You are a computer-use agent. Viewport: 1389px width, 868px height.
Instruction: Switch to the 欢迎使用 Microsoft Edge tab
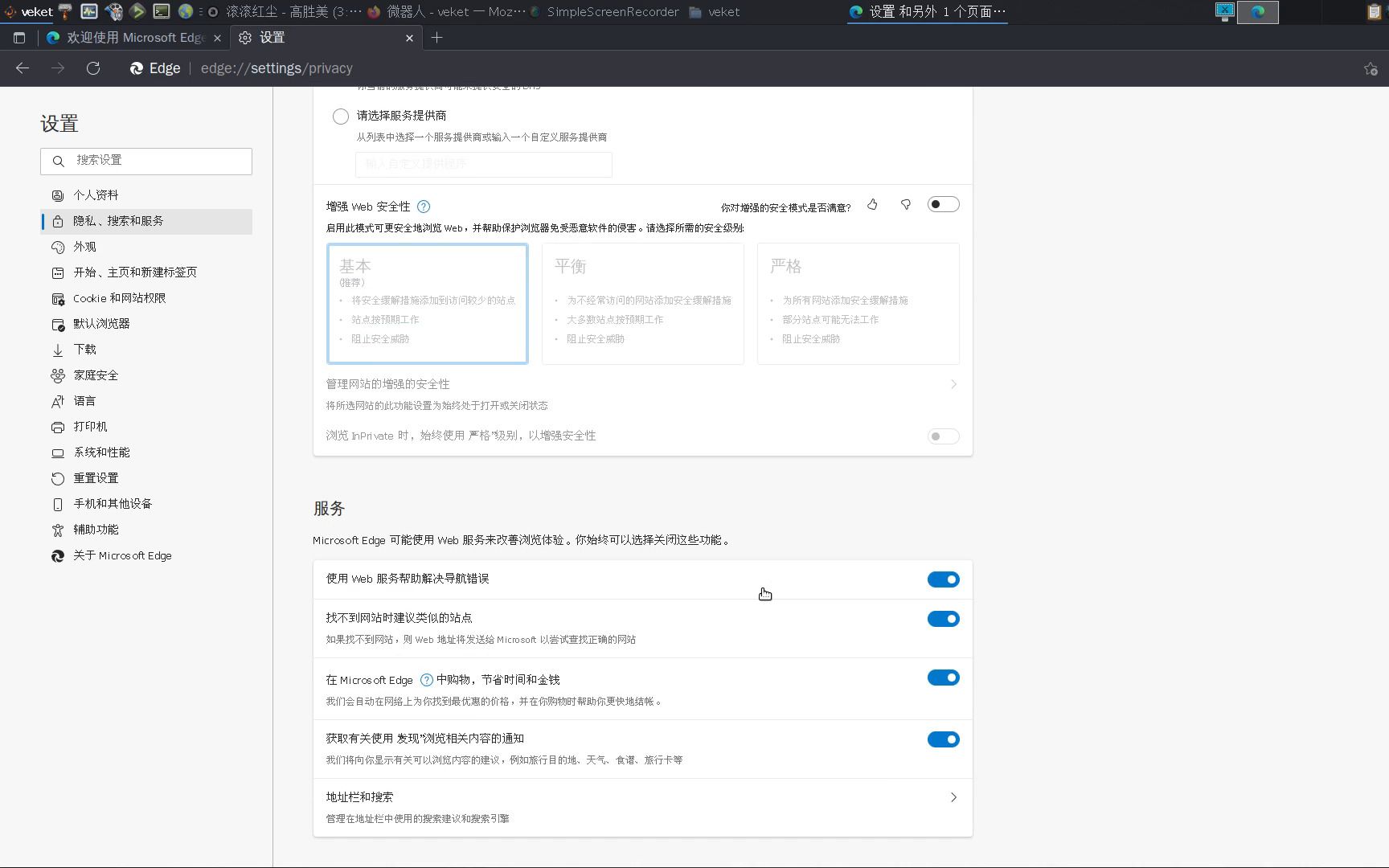tap(129, 38)
